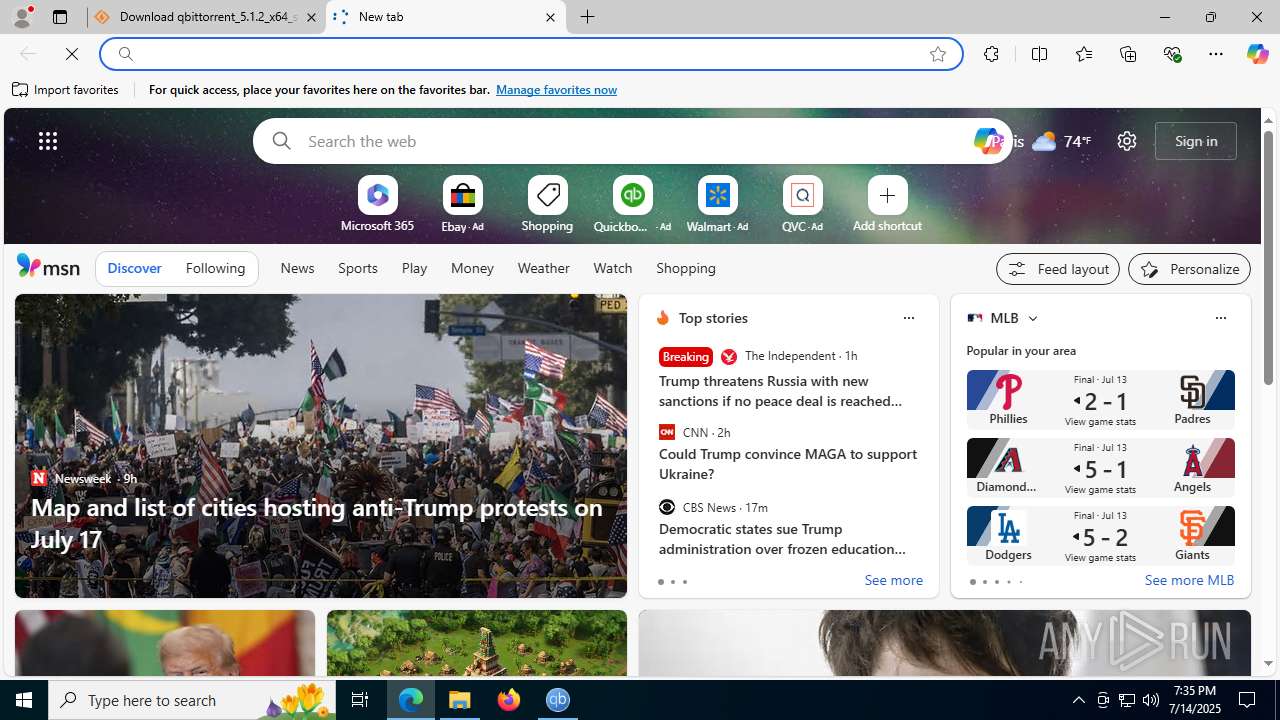Open qBittorrent from the taskbar
The image size is (1280, 720).
click(x=558, y=700)
